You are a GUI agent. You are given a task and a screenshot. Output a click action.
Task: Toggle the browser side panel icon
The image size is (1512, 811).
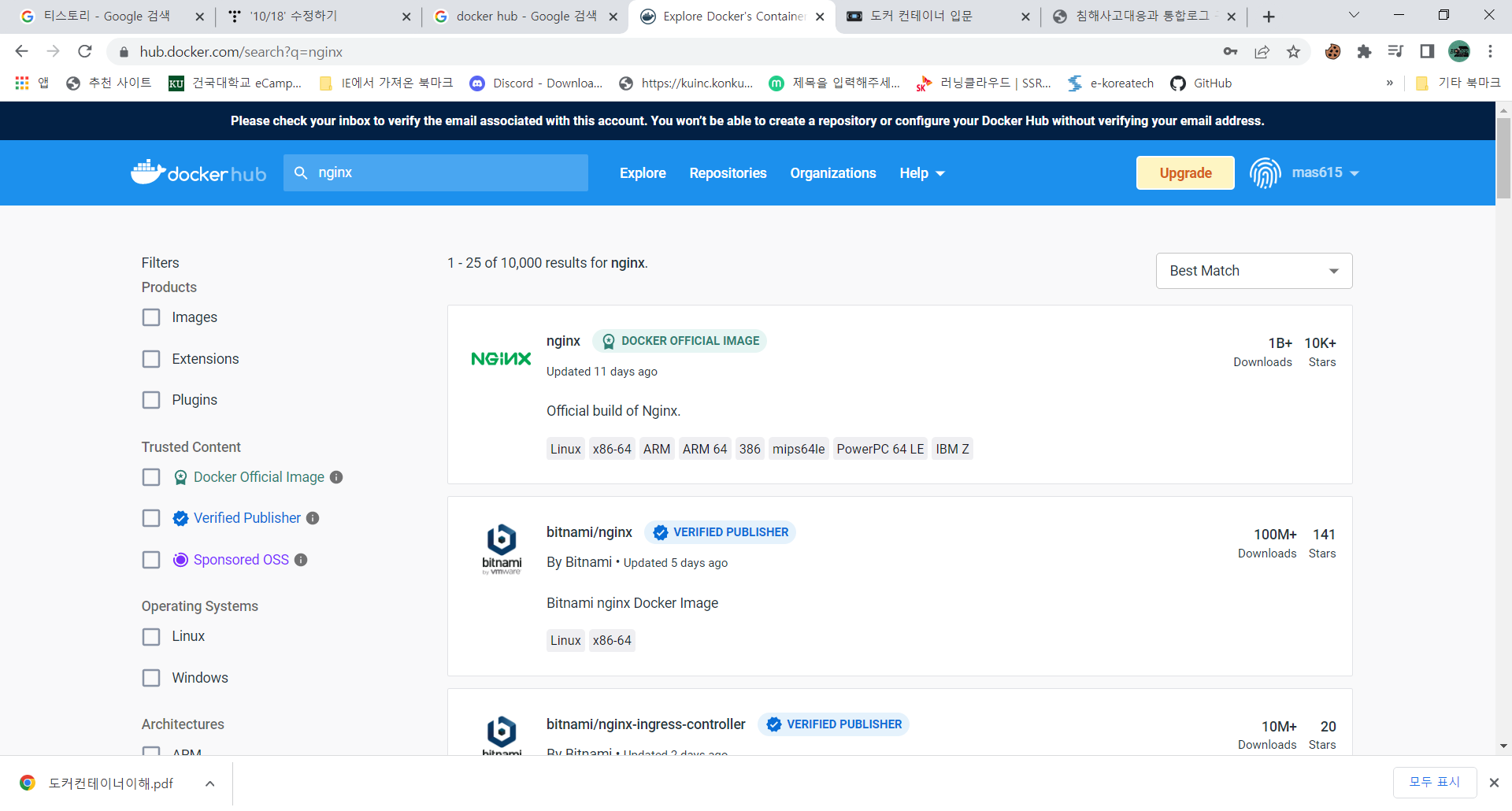pyautogui.click(x=1427, y=51)
